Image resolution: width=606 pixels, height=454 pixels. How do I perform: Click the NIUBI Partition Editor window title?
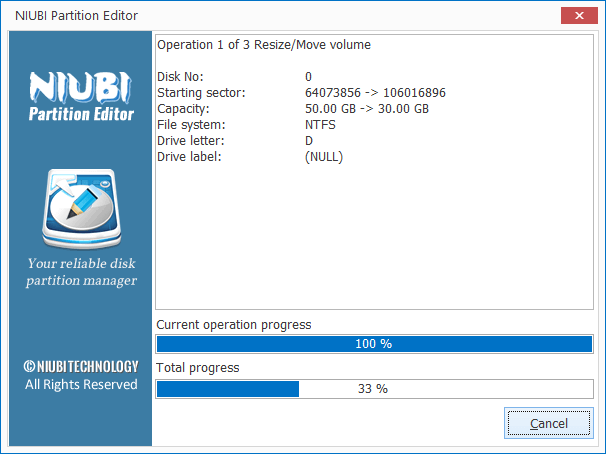(76, 15)
